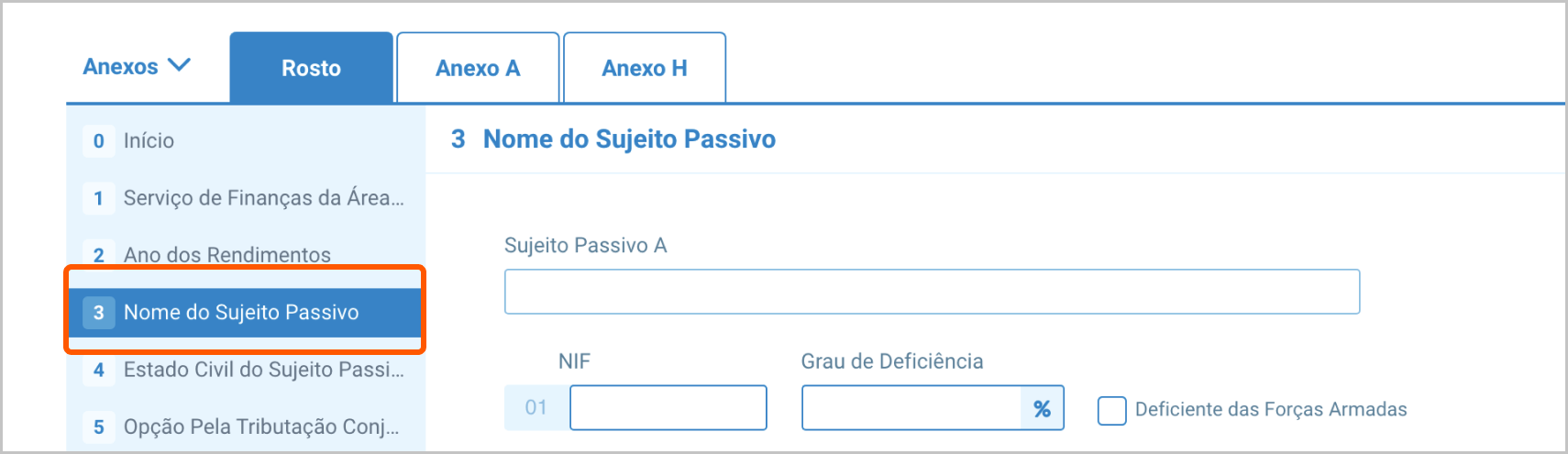Open the Anexo A tab

click(x=478, y=68)
